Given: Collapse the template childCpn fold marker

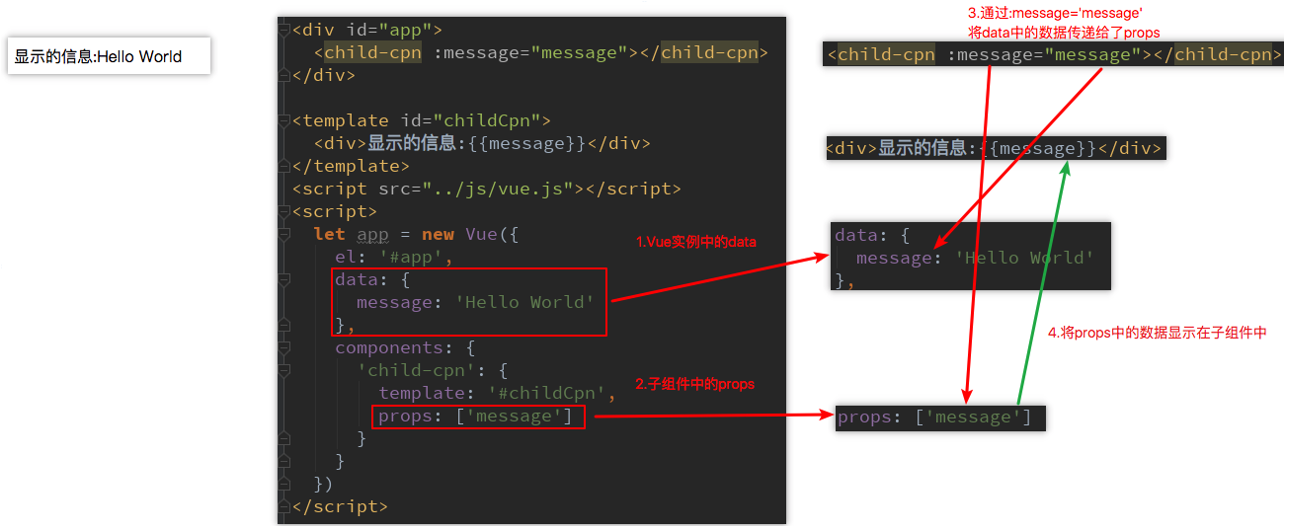Looking at the screenshot, I should pos(286,121).
